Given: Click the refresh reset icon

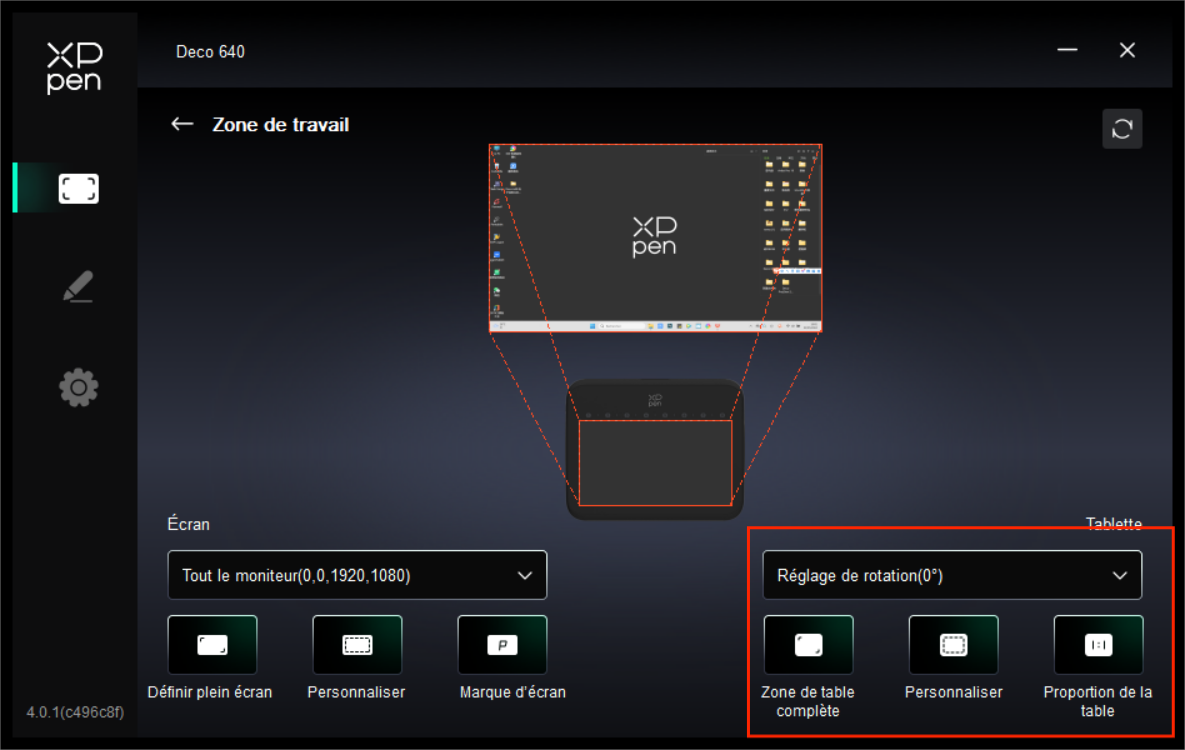Looking at the screenshot, I should point(1121,129).
